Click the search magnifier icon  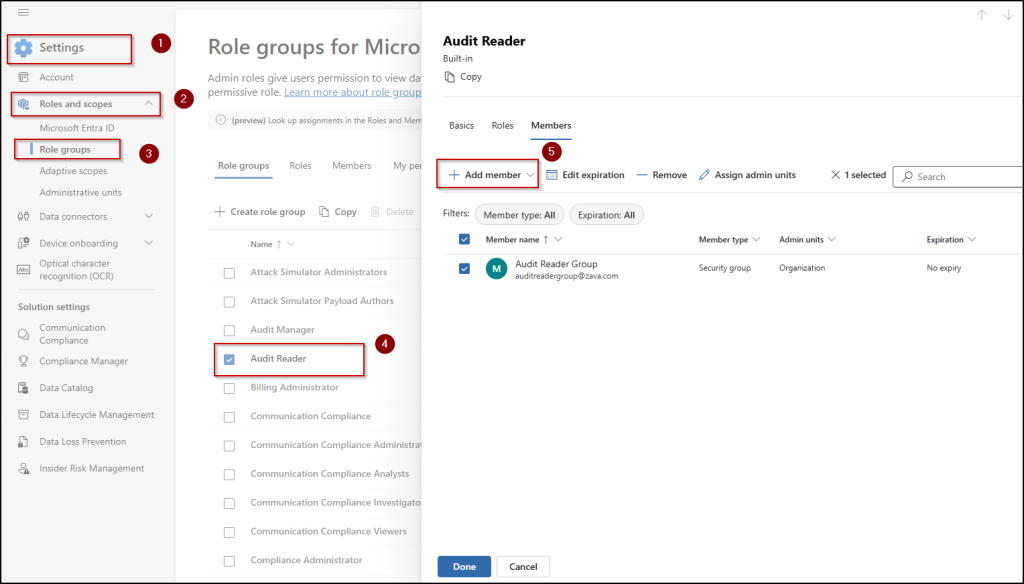pyautogui.click(x=907, y=176)
